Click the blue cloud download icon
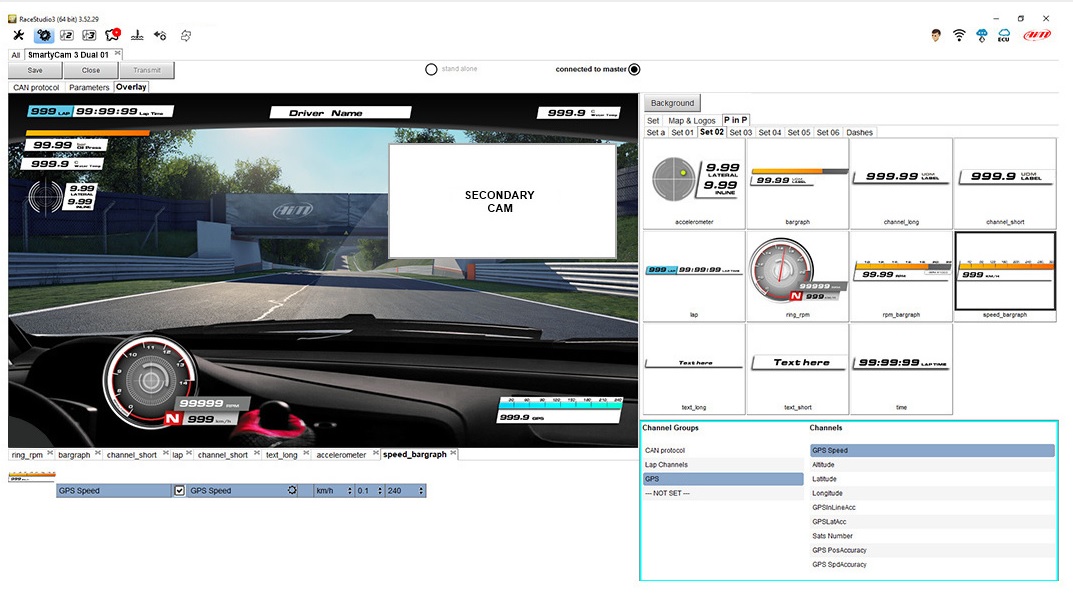 tap(981, 36)
